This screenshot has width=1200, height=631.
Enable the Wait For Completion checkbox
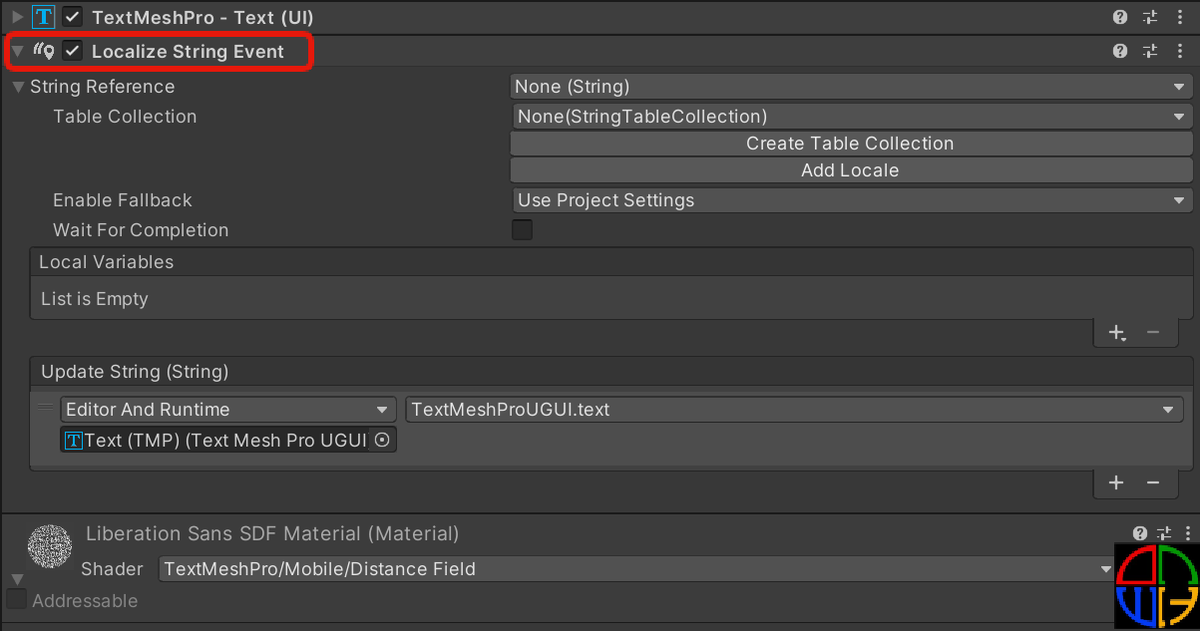(x=522, y=230)
